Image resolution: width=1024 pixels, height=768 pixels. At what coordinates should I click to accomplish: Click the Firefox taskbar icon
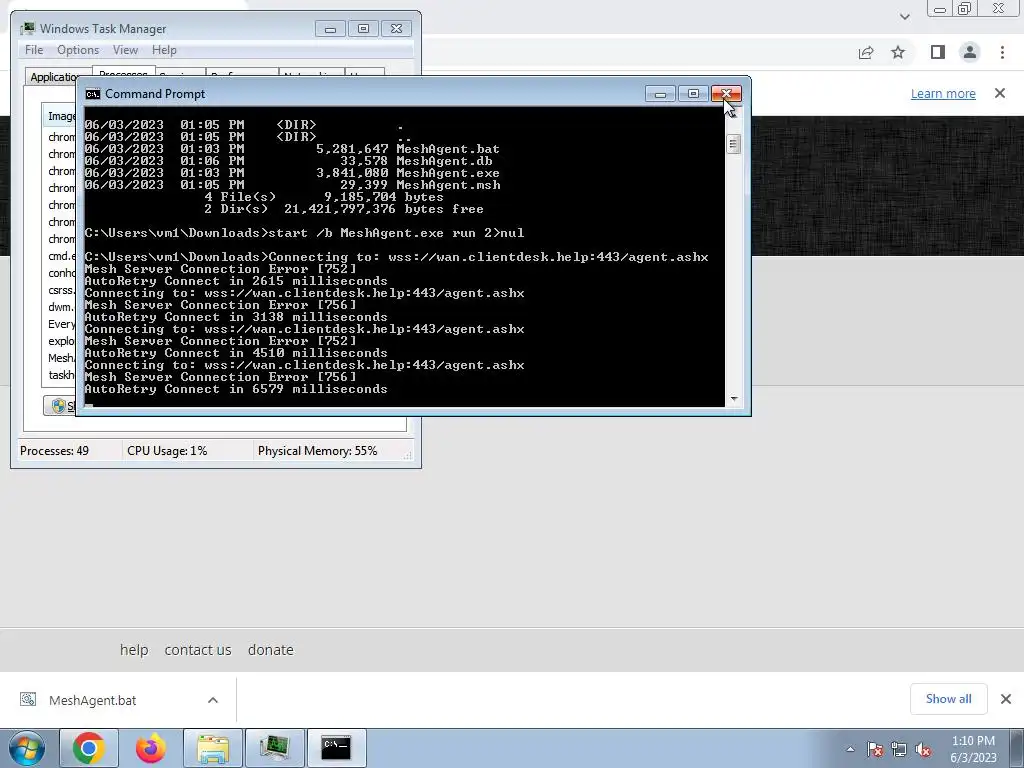click(x=150, y=748)
